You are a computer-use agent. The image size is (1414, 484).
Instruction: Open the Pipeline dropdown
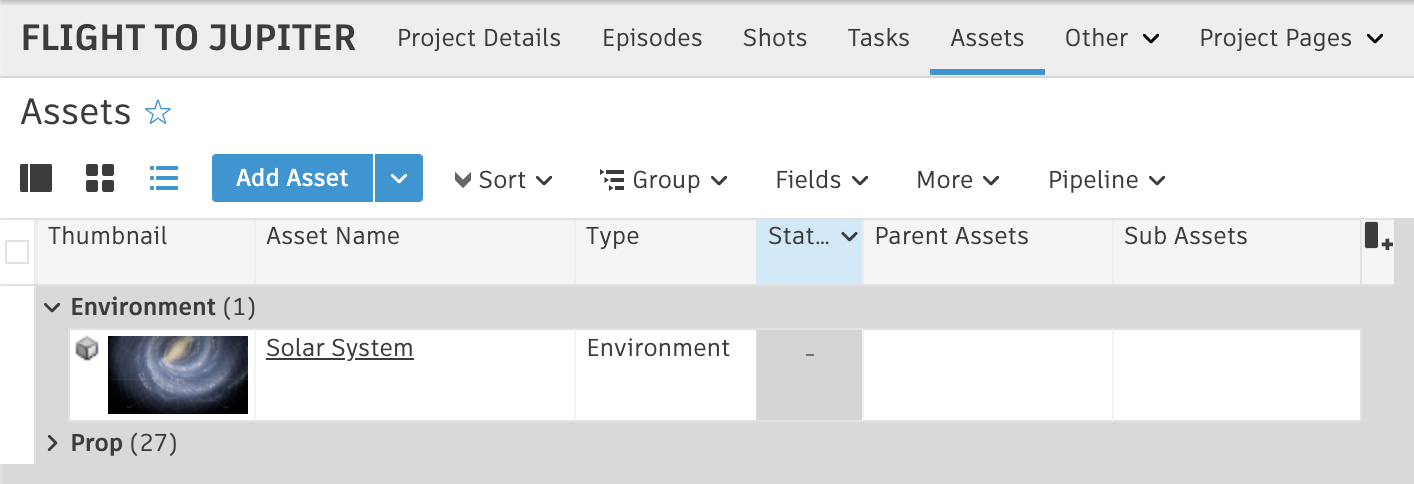point(1106,180)
